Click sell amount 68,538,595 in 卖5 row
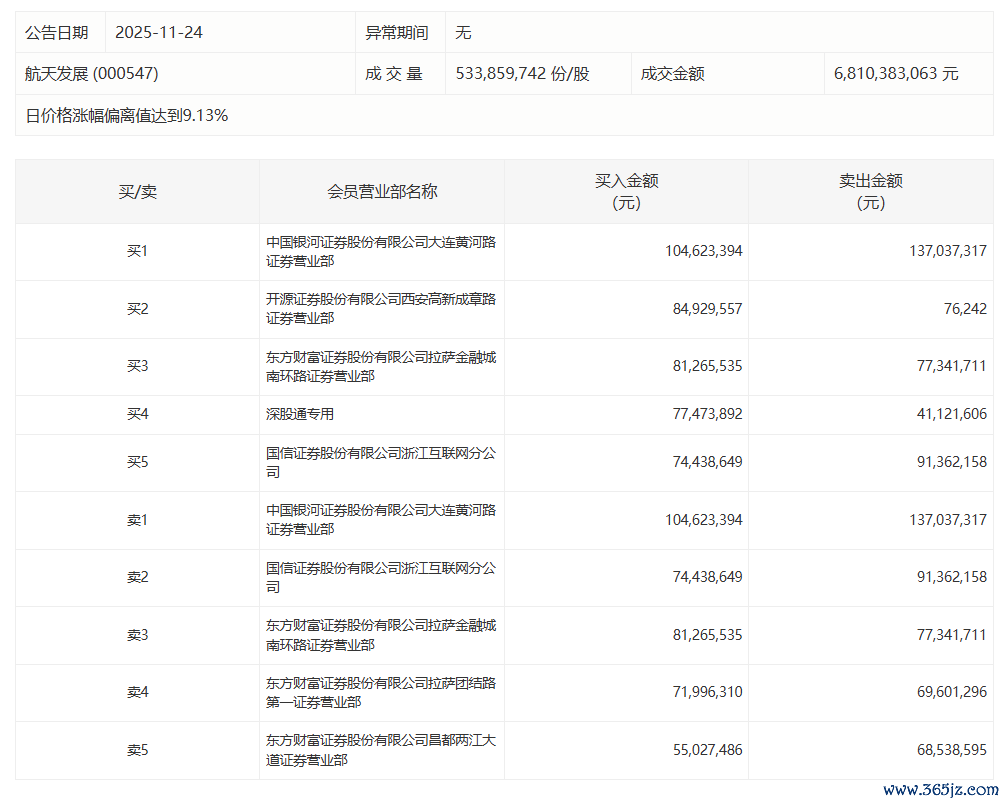The image size is (1006, 805). point(951,750)
